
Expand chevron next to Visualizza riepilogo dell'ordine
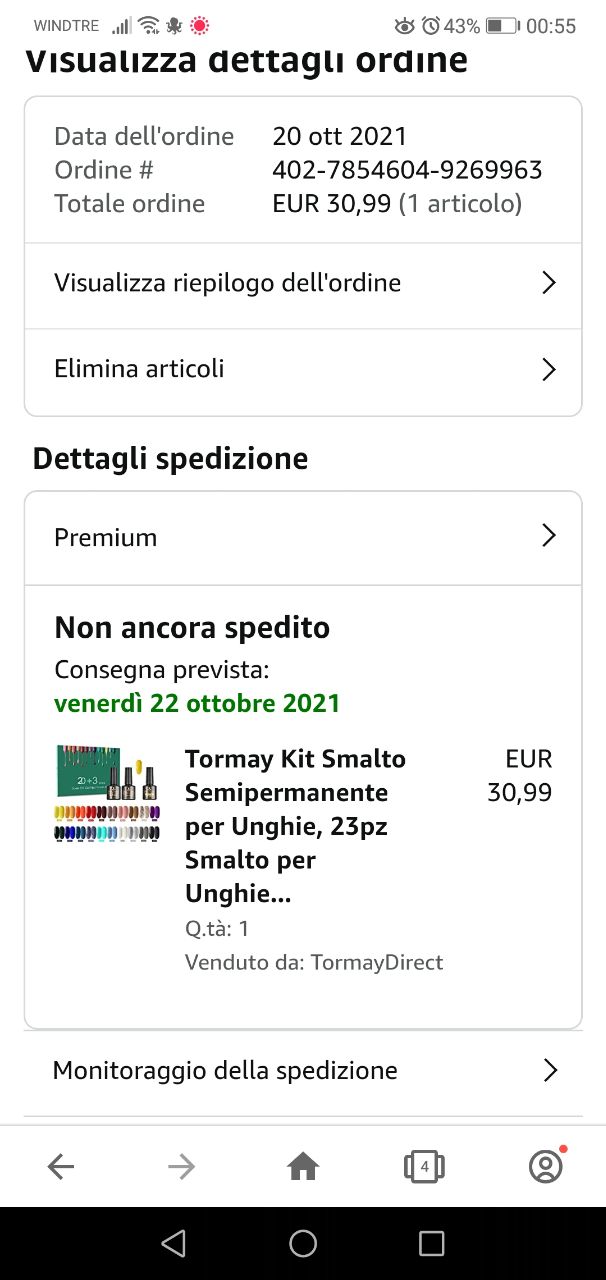548,283
